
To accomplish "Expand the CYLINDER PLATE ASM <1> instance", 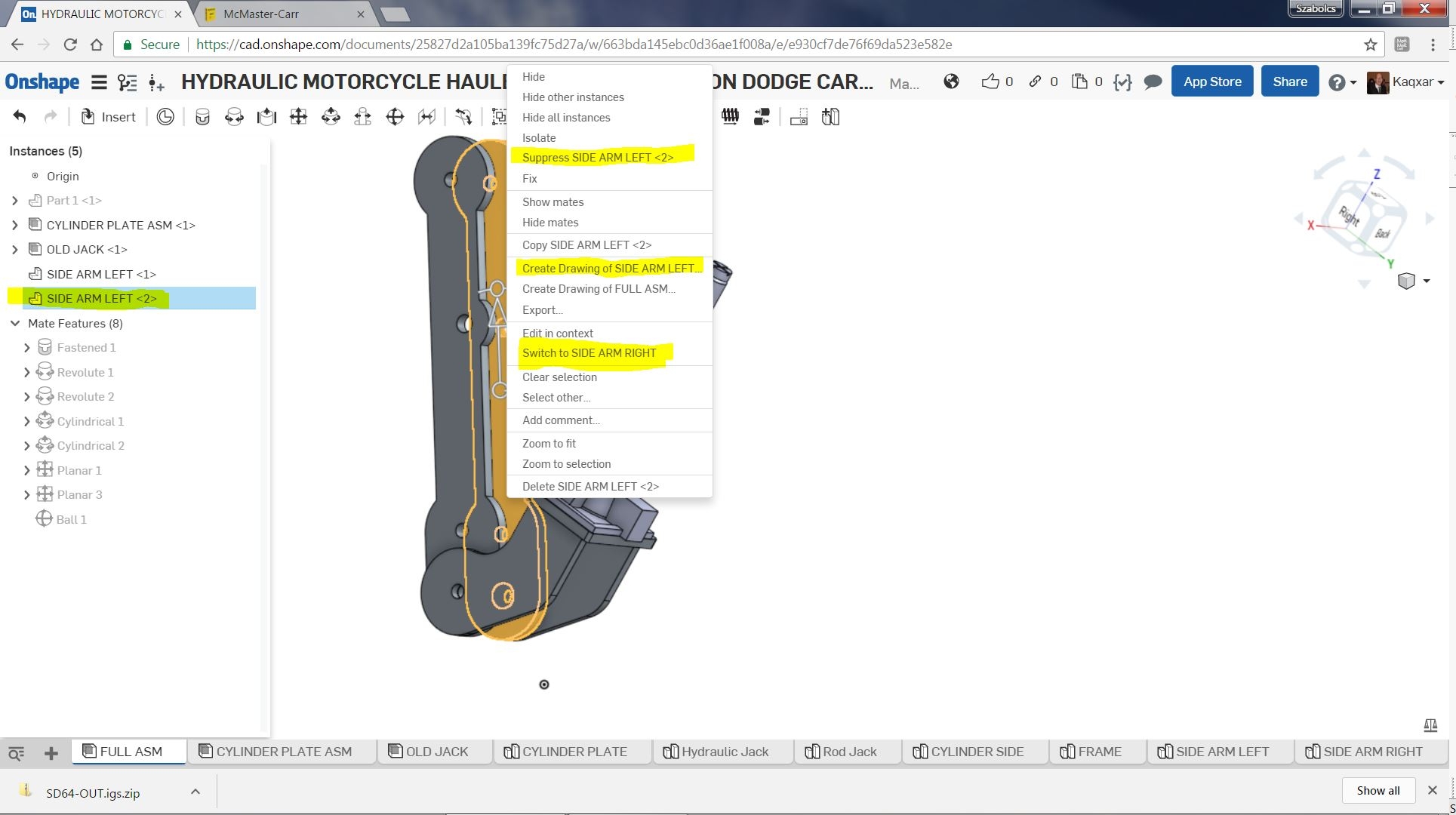I will click(x=15, y=225).
